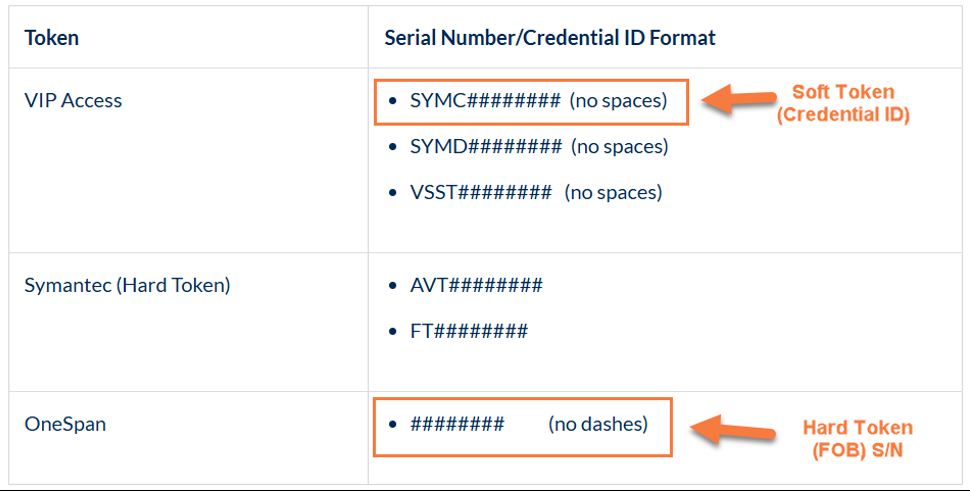Select the SYMD######## format text
Viewport: 970px width, 491px height.
click(486, 147)
